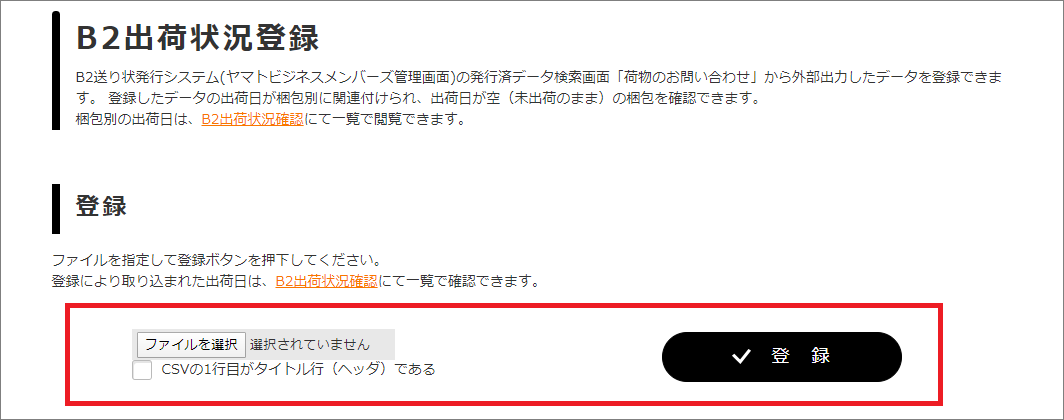The image size is (1064, 420).
Task: Click the black bar beside the B2出荷状況登録 title
Action: point(56,71)
